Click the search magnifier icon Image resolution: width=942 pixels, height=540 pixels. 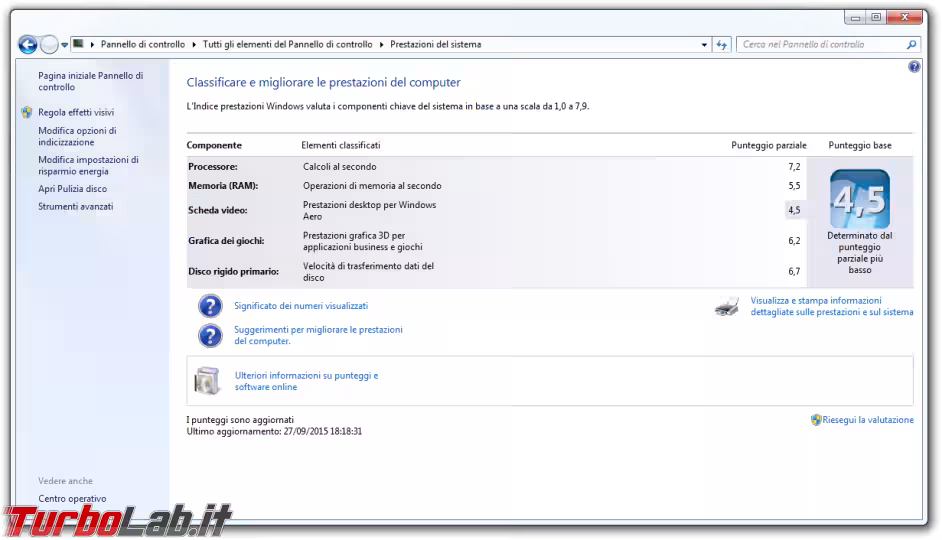click(x=911, y=45)
